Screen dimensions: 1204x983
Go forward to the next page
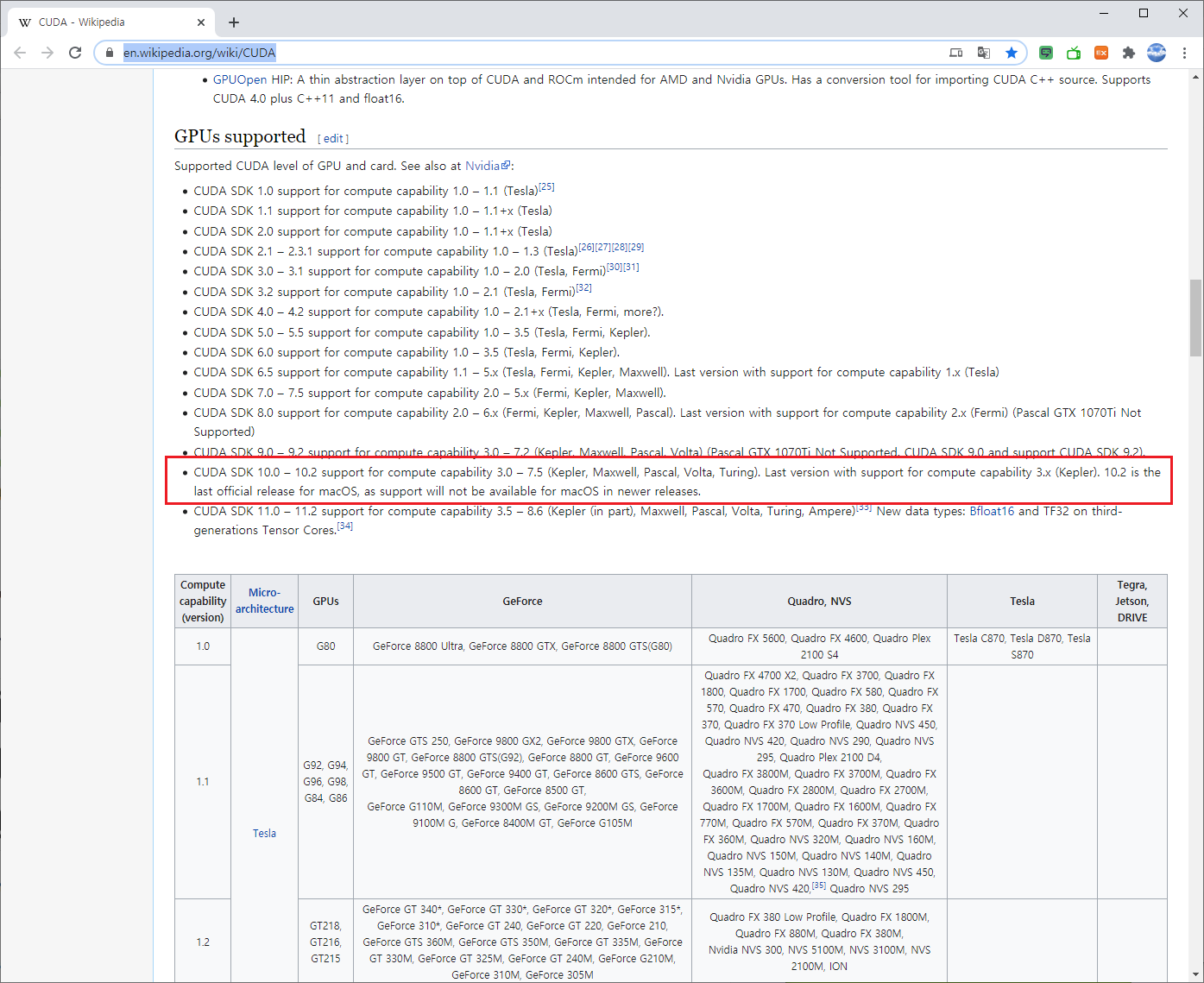tap(47, 53)
